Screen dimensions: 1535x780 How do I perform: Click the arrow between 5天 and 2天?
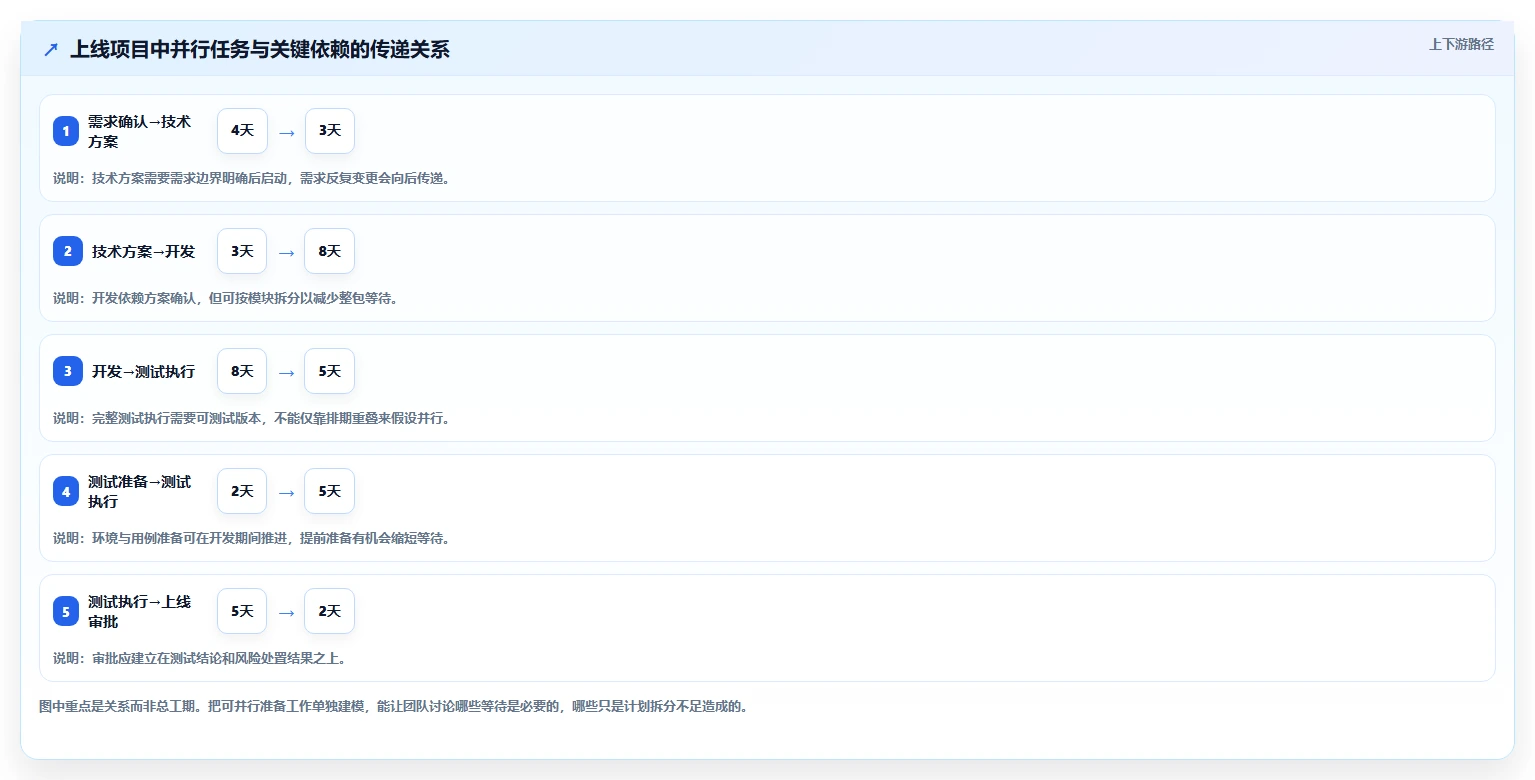point(286,612)
